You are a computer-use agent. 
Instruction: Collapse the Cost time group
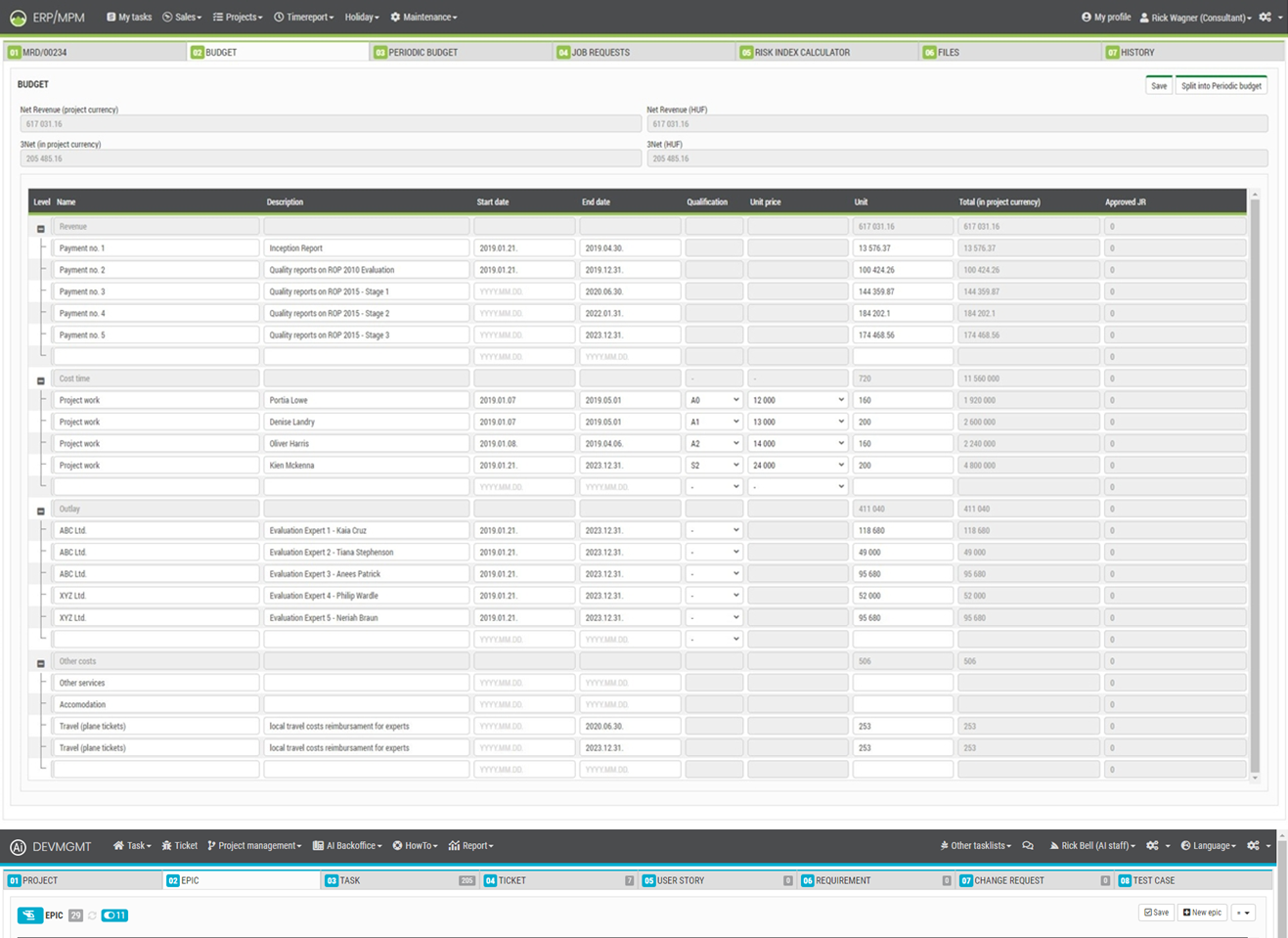pos(41,381)
